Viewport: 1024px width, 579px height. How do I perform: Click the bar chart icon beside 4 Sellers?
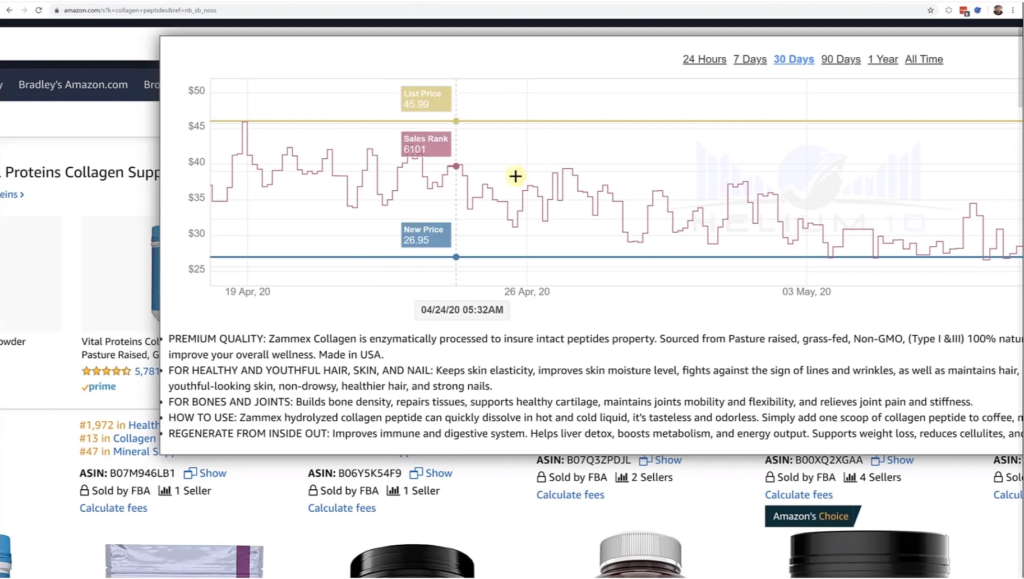[x=850, y=478]
